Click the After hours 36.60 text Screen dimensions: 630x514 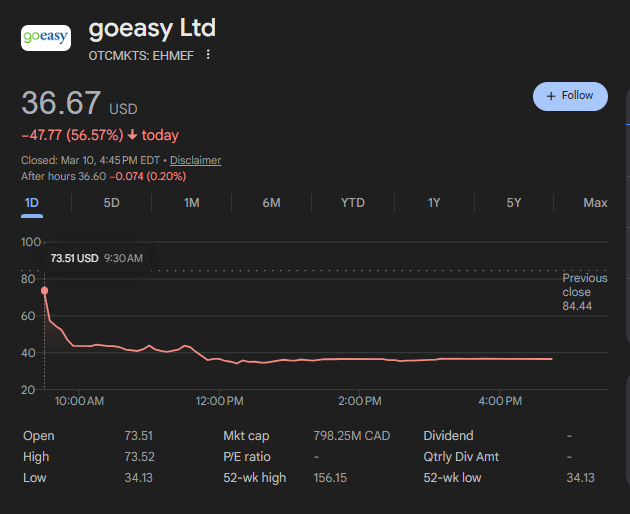pyautogui.click(x=63, y=176)
